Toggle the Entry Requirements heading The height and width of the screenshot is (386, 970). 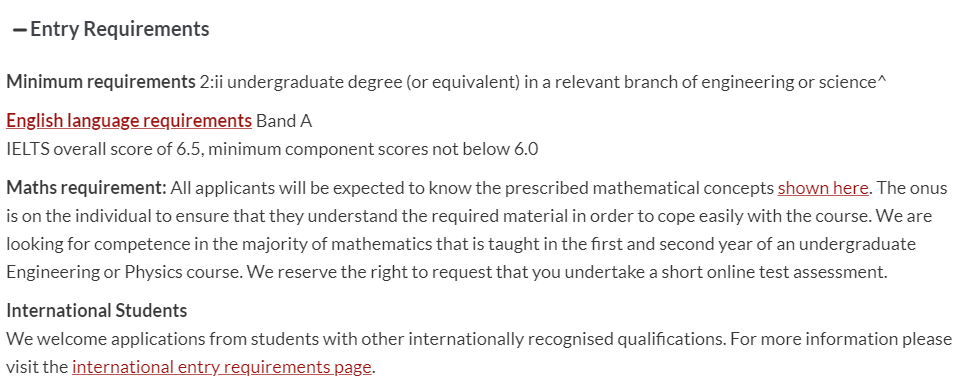119,29
